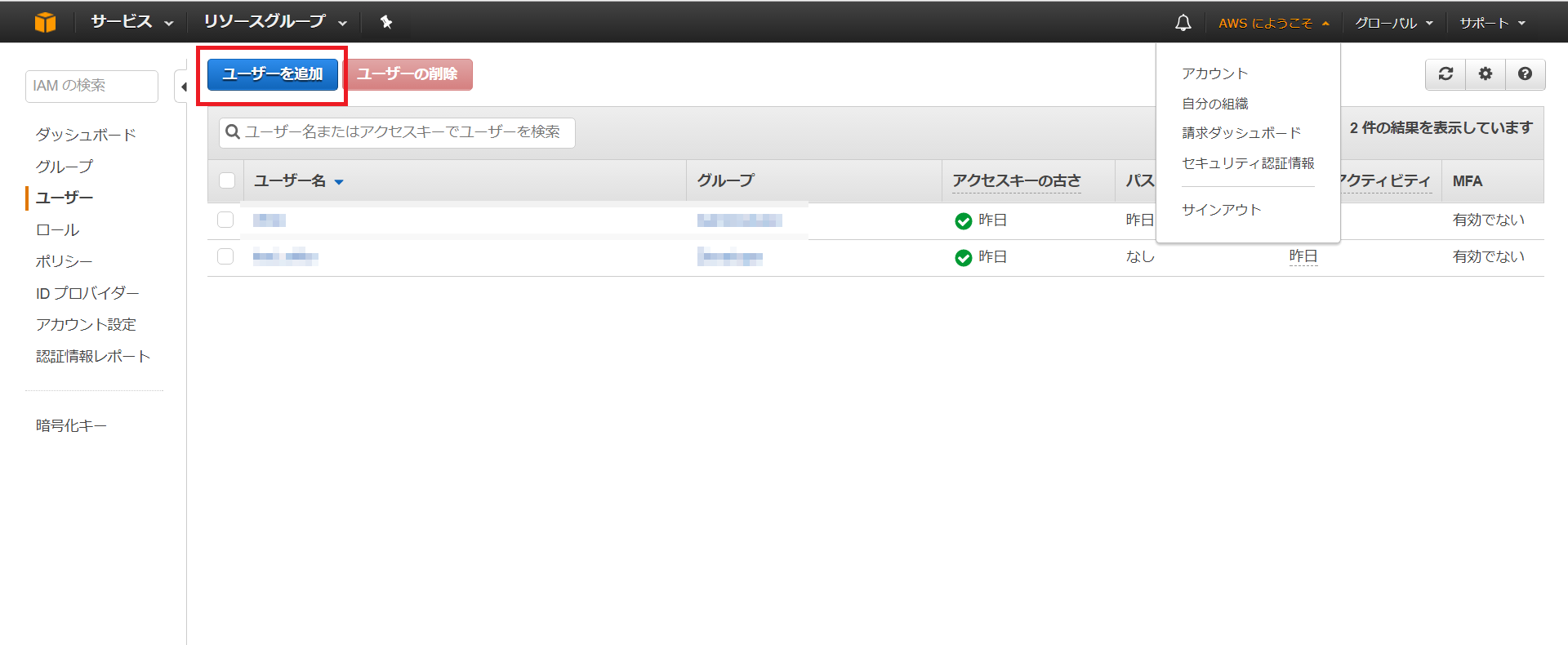Click the MFA column header
This screenshot has height=645, width=1568.
pyautogui.click(x=1467, y=181)
